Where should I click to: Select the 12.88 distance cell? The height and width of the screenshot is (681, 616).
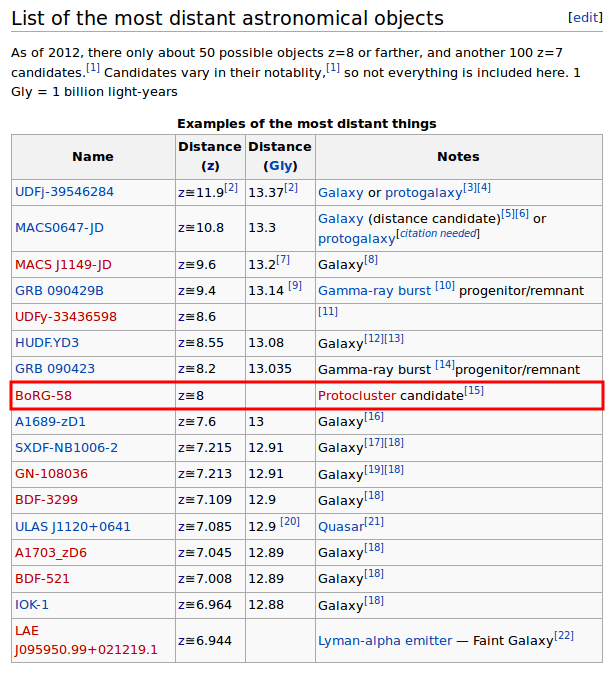pos(280,605)
